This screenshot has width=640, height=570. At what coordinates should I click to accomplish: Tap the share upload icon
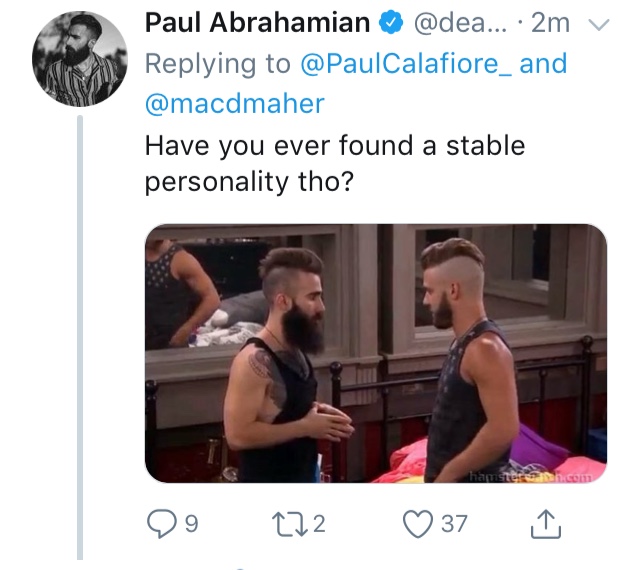[x=546, y=523]
